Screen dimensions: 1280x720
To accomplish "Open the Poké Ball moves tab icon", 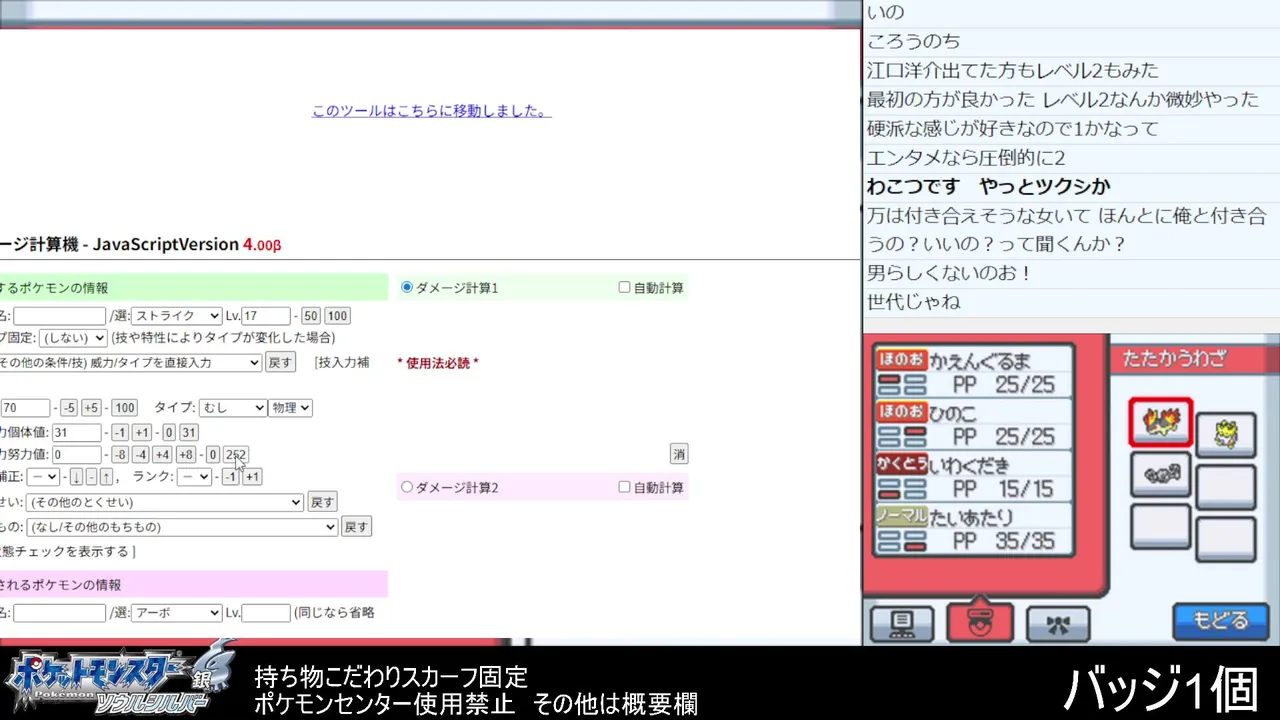I will [x=980, y=622].
